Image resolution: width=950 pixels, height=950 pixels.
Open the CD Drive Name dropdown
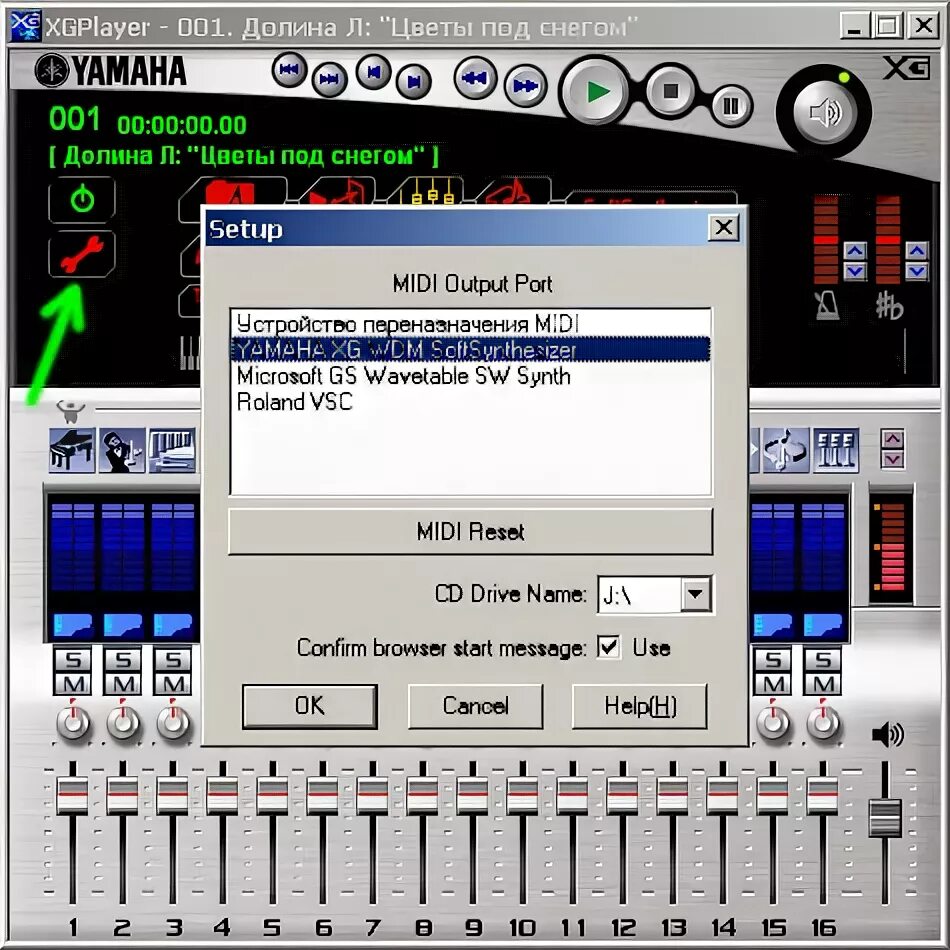pos(695,594)
